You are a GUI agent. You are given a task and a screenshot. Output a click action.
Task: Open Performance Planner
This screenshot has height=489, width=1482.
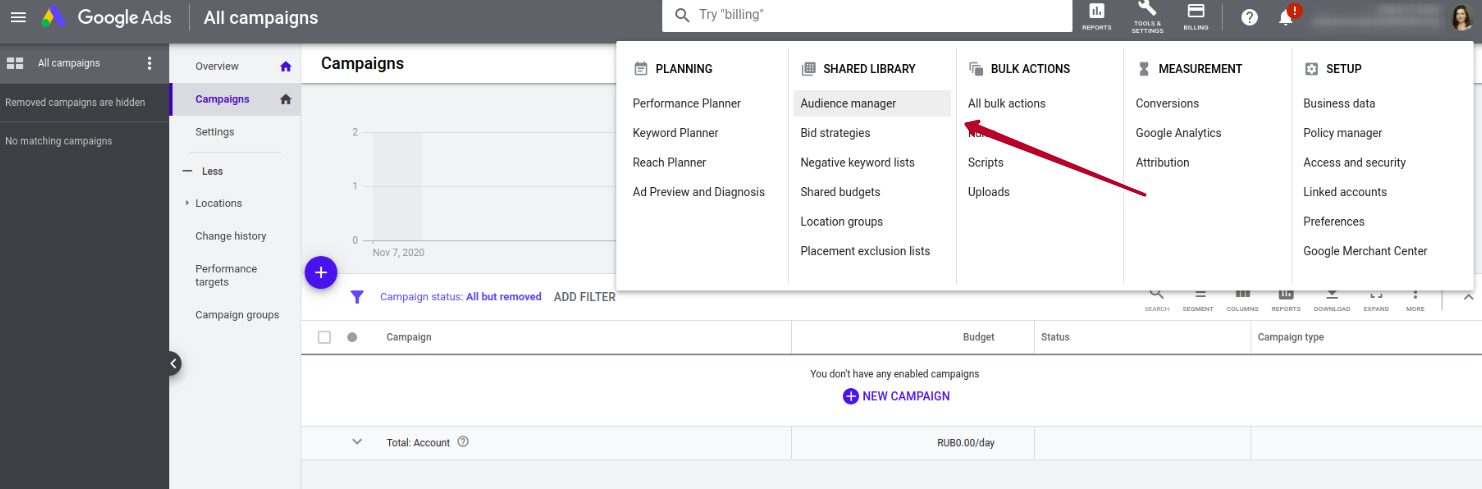click(687, 103)
